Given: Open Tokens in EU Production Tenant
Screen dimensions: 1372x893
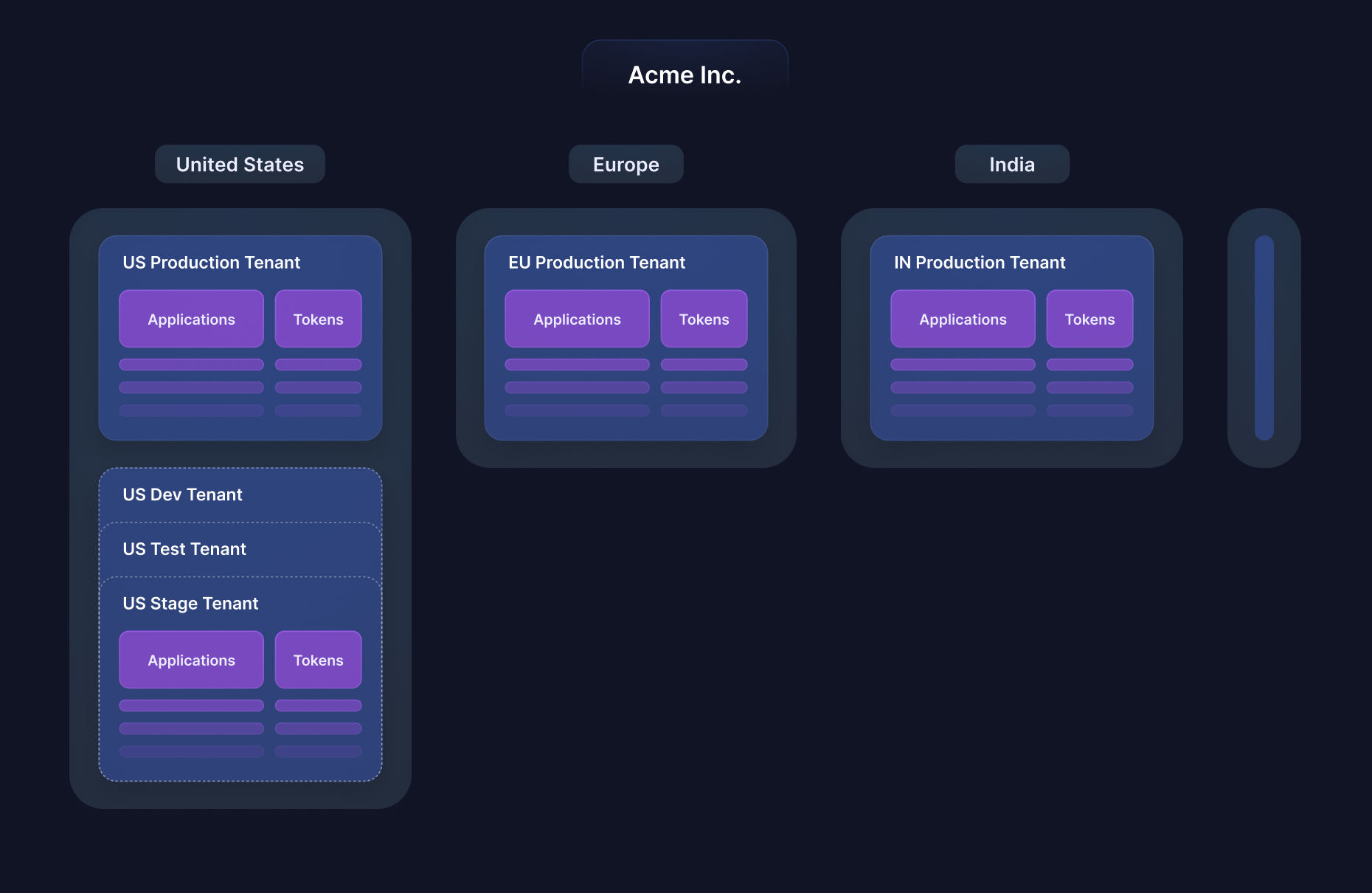Looking at the screenshot, I should click(x=704, y=319).
